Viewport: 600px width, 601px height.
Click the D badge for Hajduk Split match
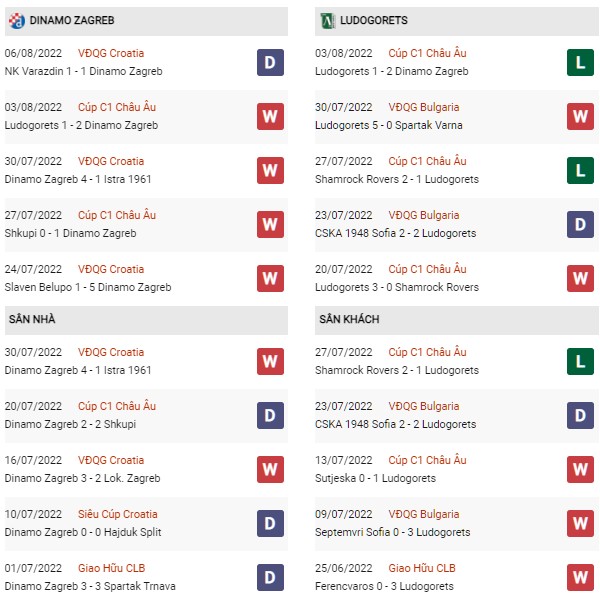[270, 524]
